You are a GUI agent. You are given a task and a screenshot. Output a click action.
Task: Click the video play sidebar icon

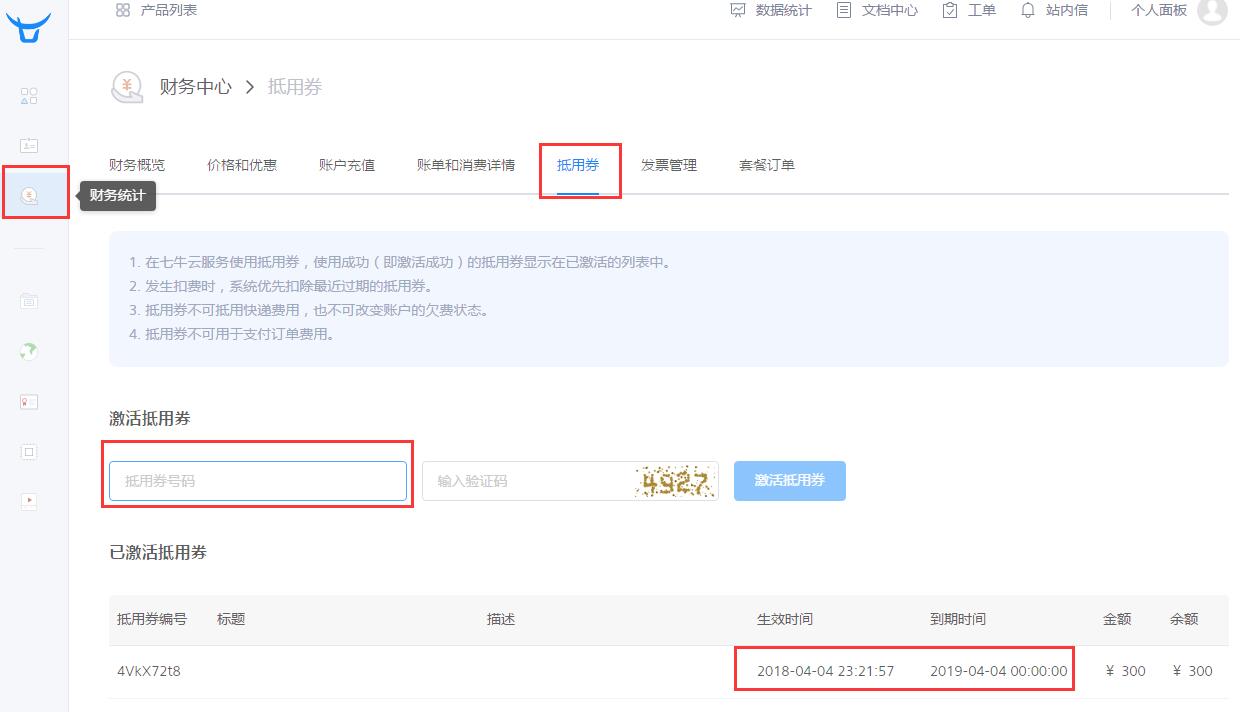tap(29, 501)
